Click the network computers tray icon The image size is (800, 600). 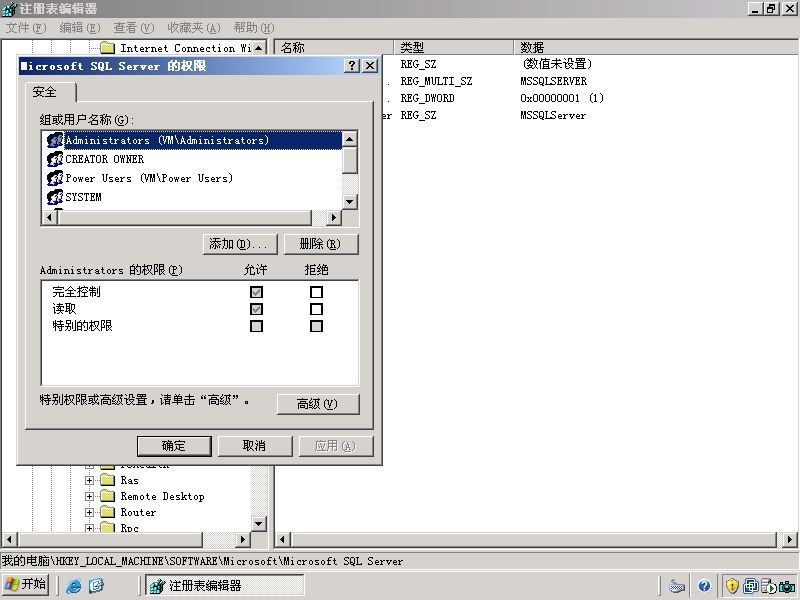751,586
